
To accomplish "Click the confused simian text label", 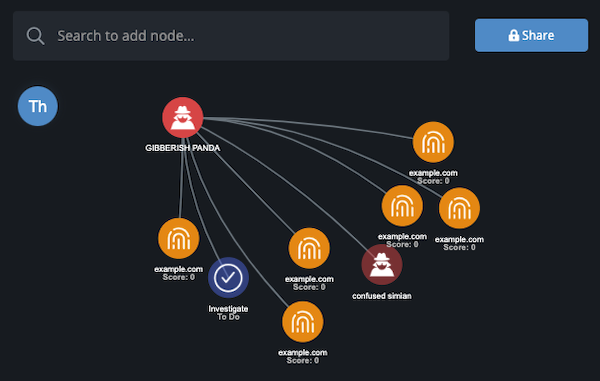I will (382, 296).
